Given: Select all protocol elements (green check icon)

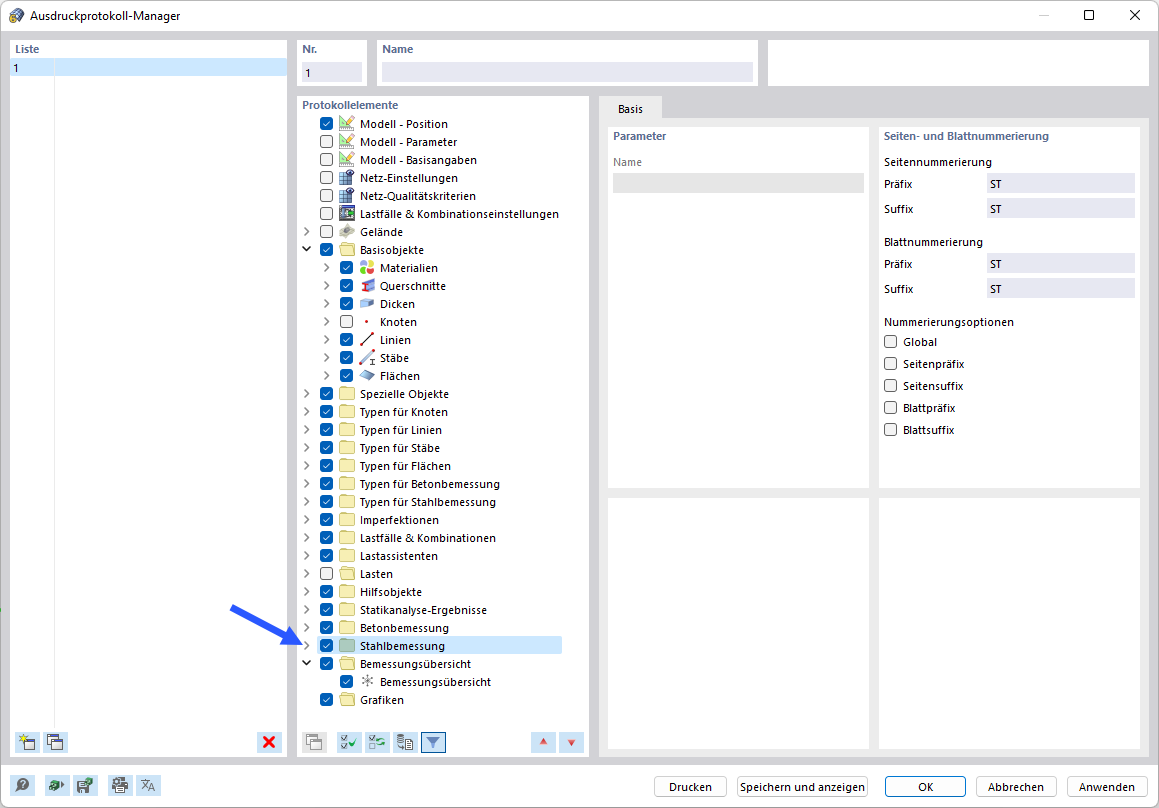Looking at the screenshot, I should [349, 742].
